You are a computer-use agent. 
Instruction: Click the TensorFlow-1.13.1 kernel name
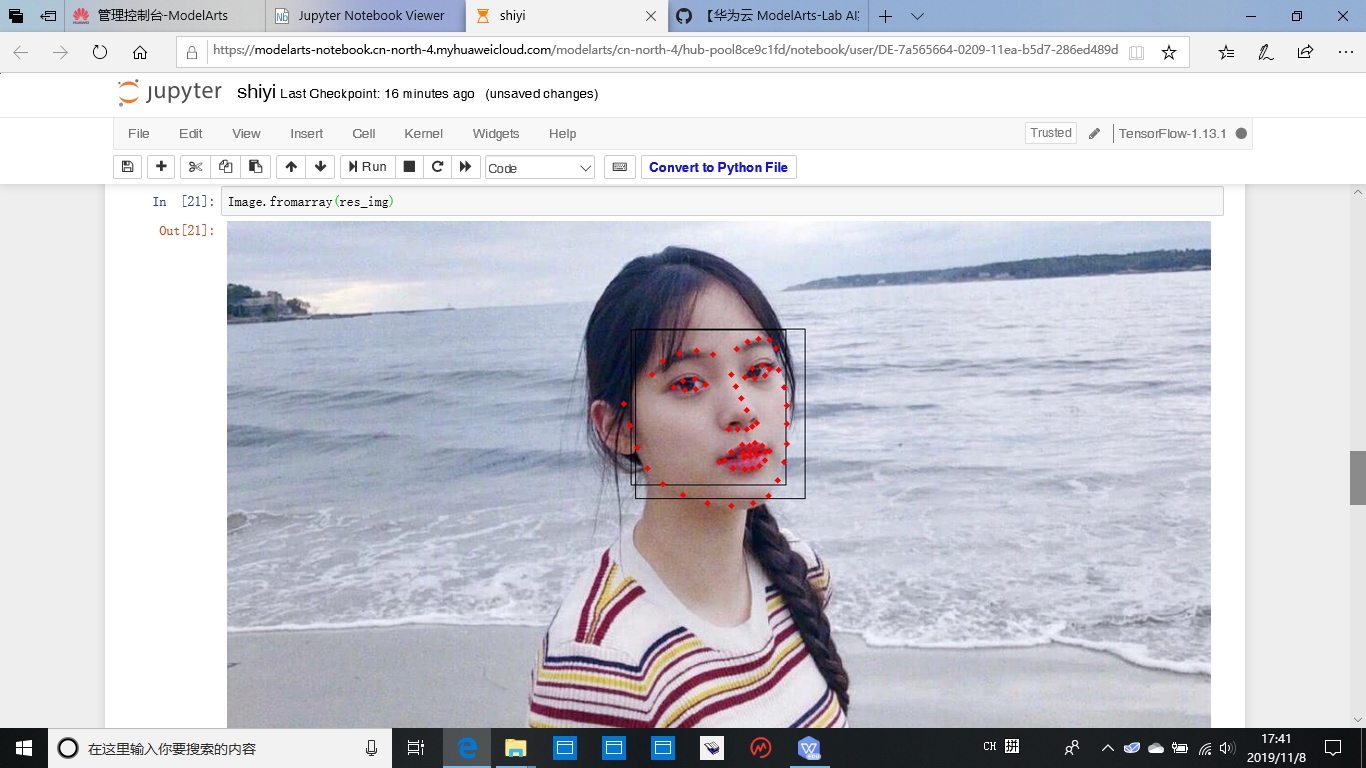[1172, 133]
